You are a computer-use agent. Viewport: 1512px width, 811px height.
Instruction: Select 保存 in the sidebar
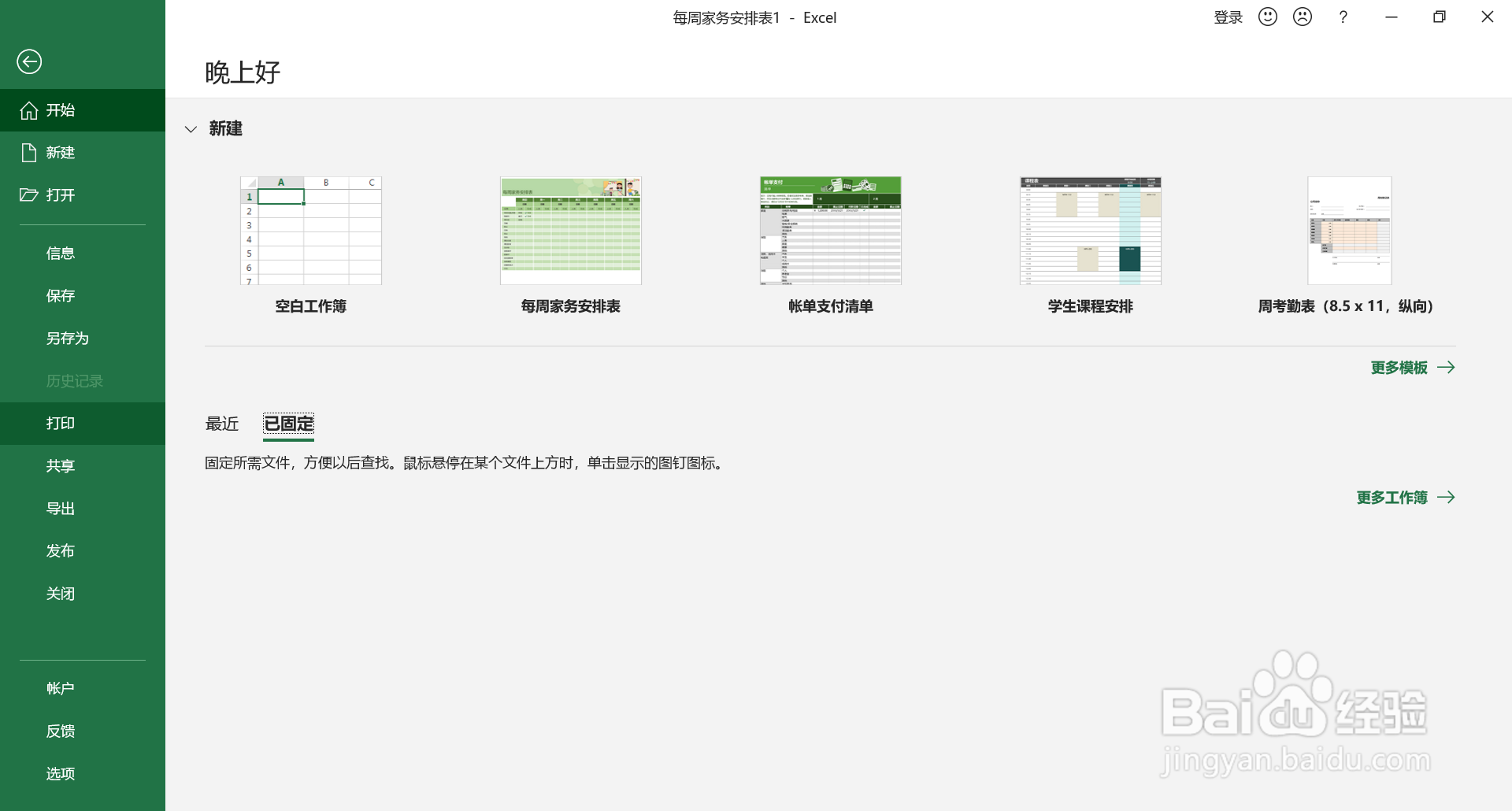[x=83, y=296]
